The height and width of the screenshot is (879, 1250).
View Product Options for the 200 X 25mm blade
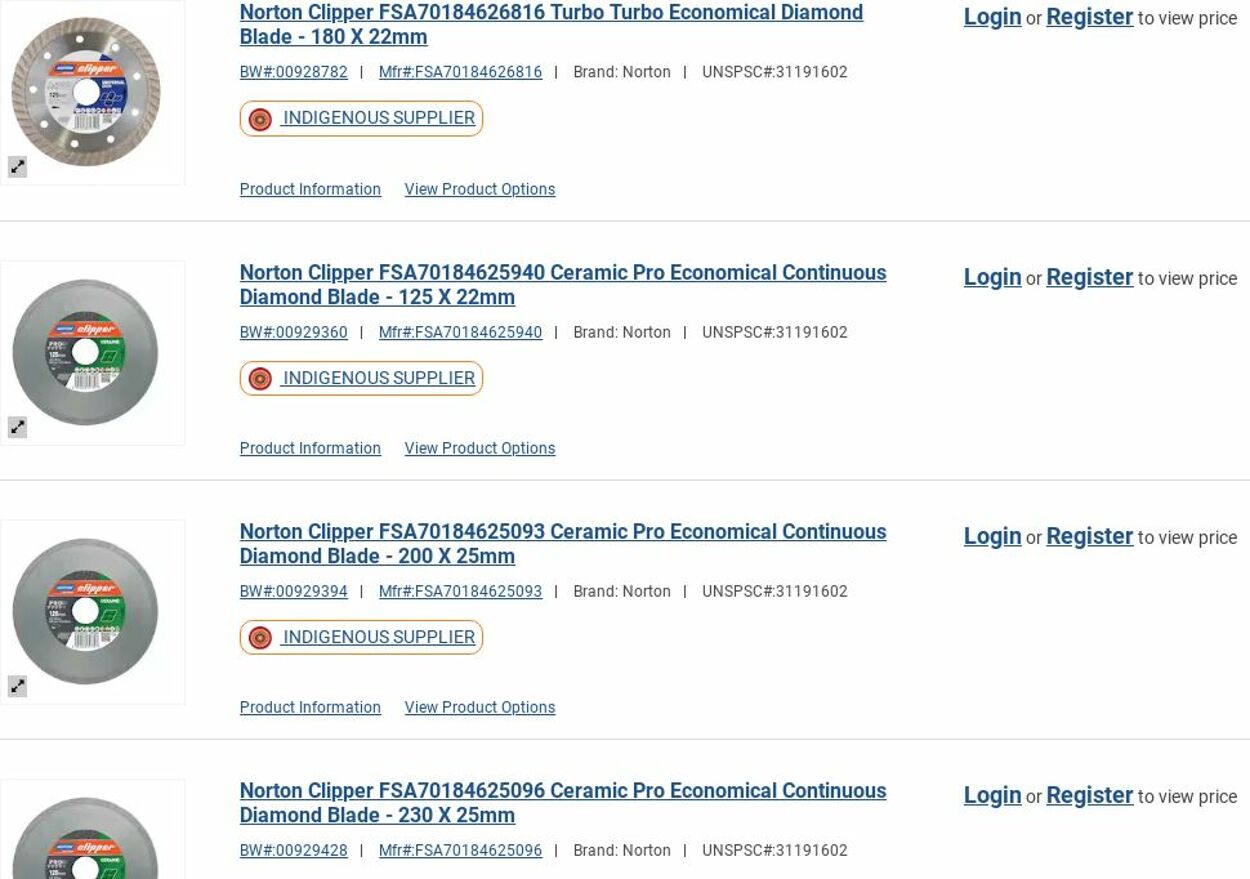[479, 707]
